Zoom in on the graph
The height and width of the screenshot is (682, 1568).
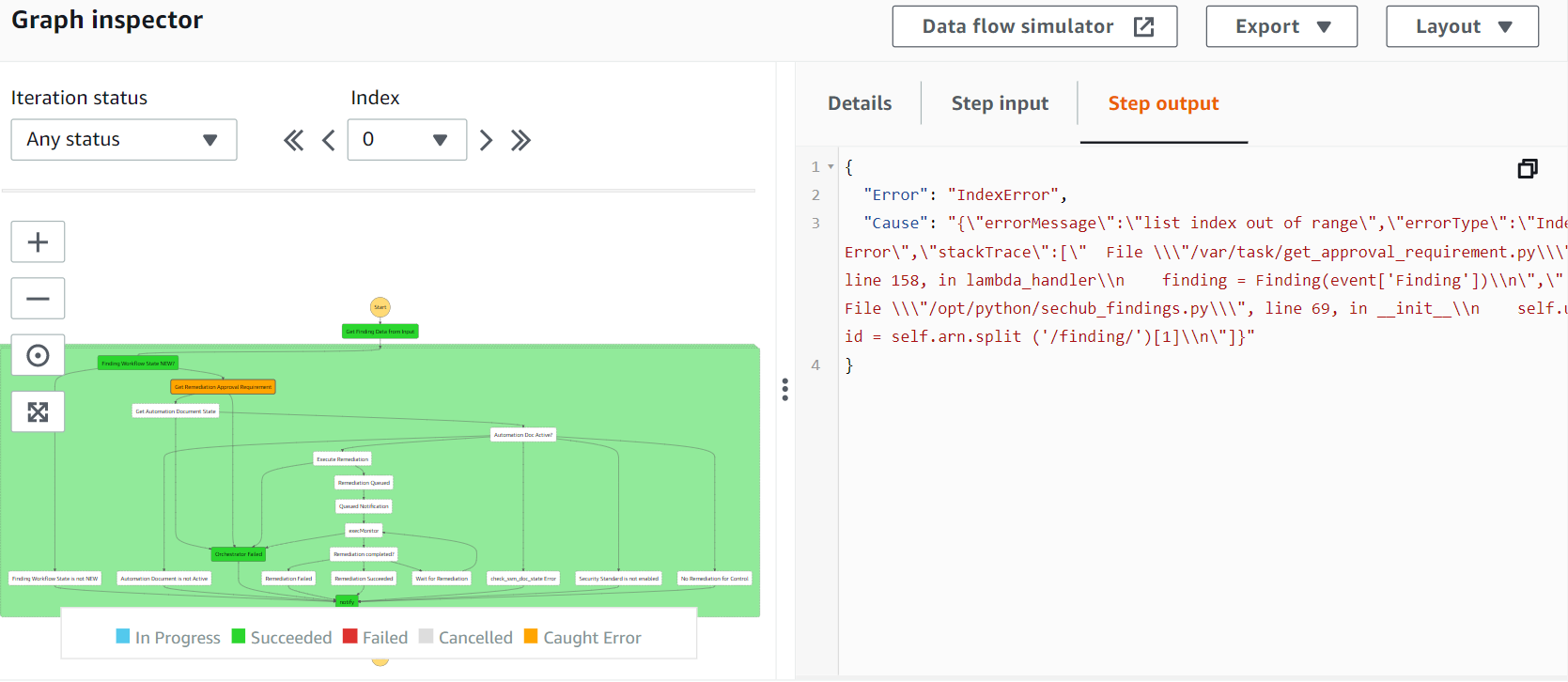[x=38, y=242]
